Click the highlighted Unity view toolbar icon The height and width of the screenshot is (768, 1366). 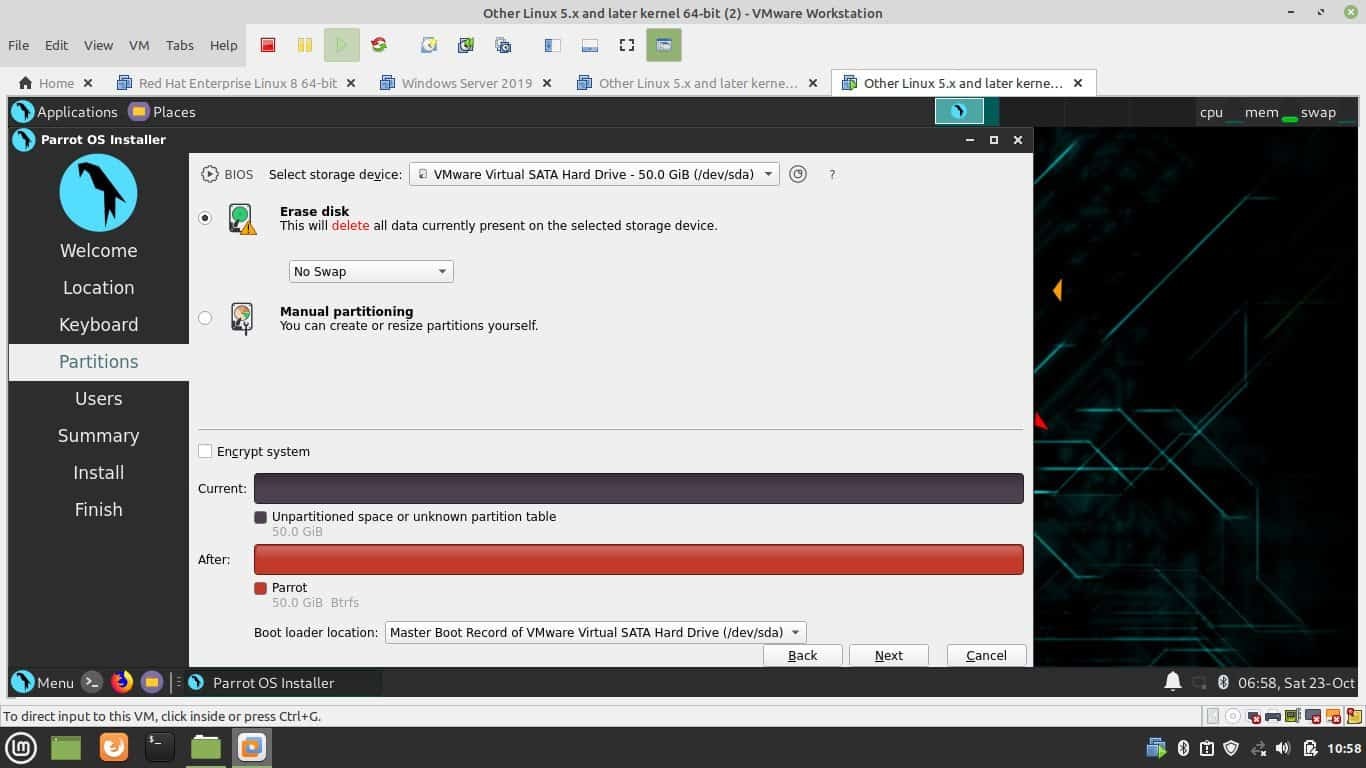[663, 45]
